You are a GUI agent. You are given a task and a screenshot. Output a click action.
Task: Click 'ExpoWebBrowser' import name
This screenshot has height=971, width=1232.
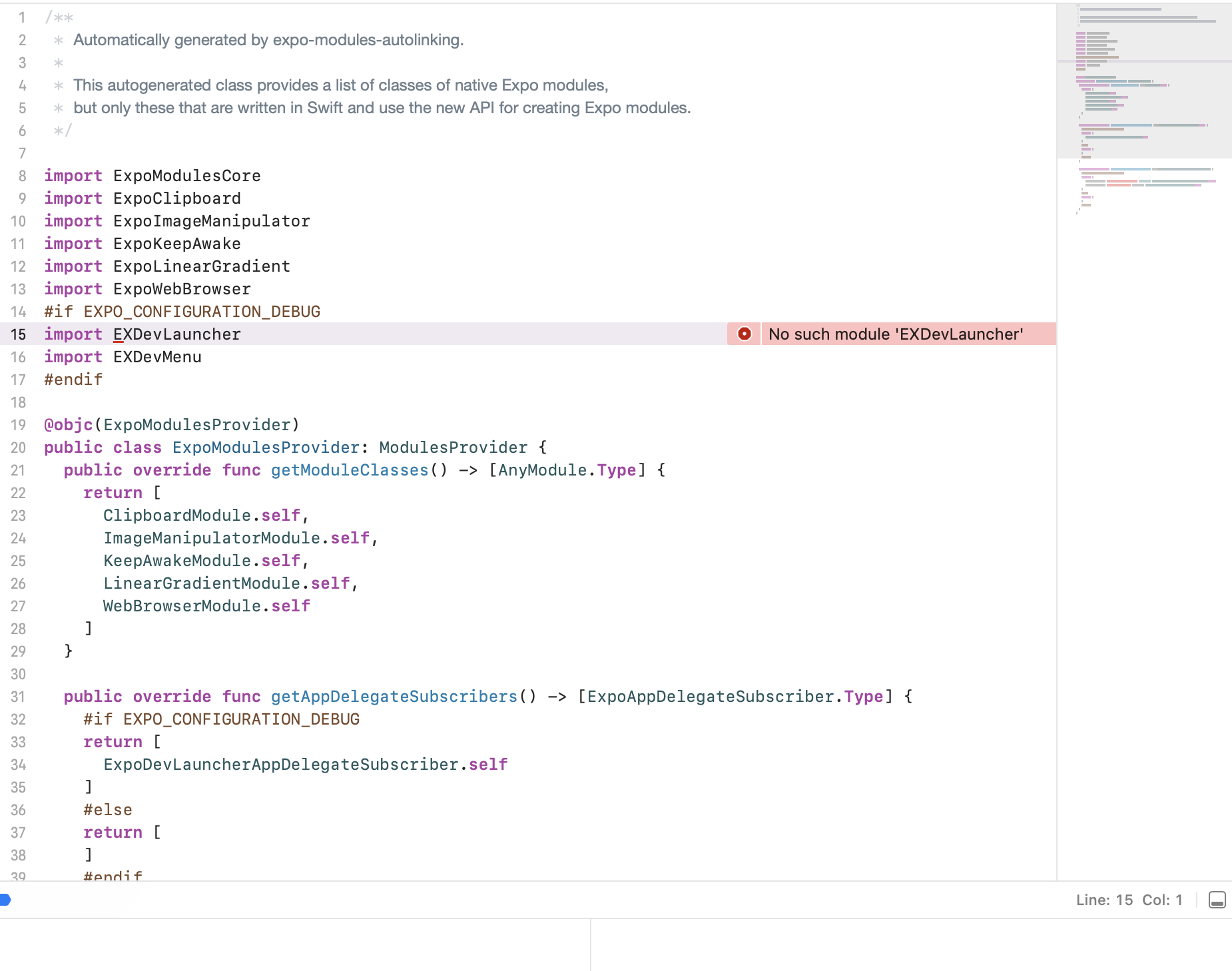[x=182, y=289]
